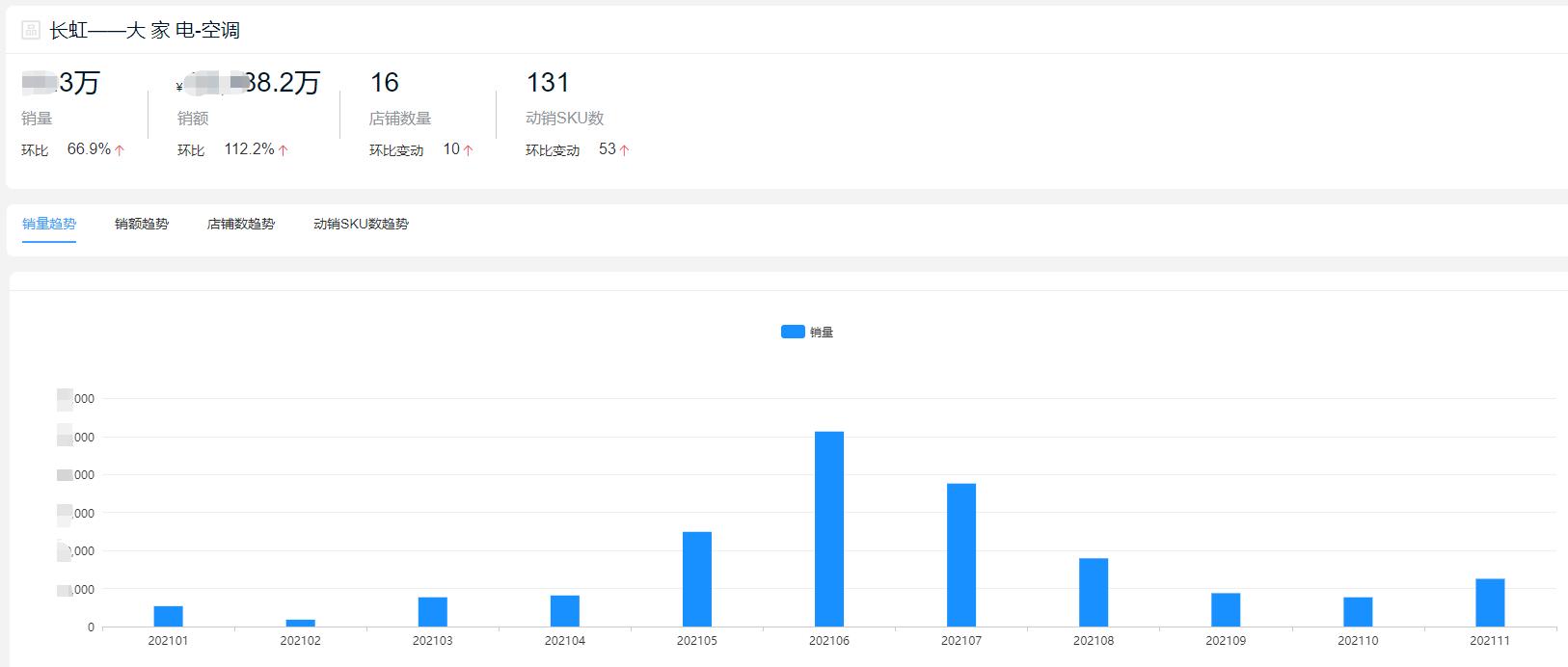Click the 16 店铺数量 value

pyautogui.click(x=385, y=83)
